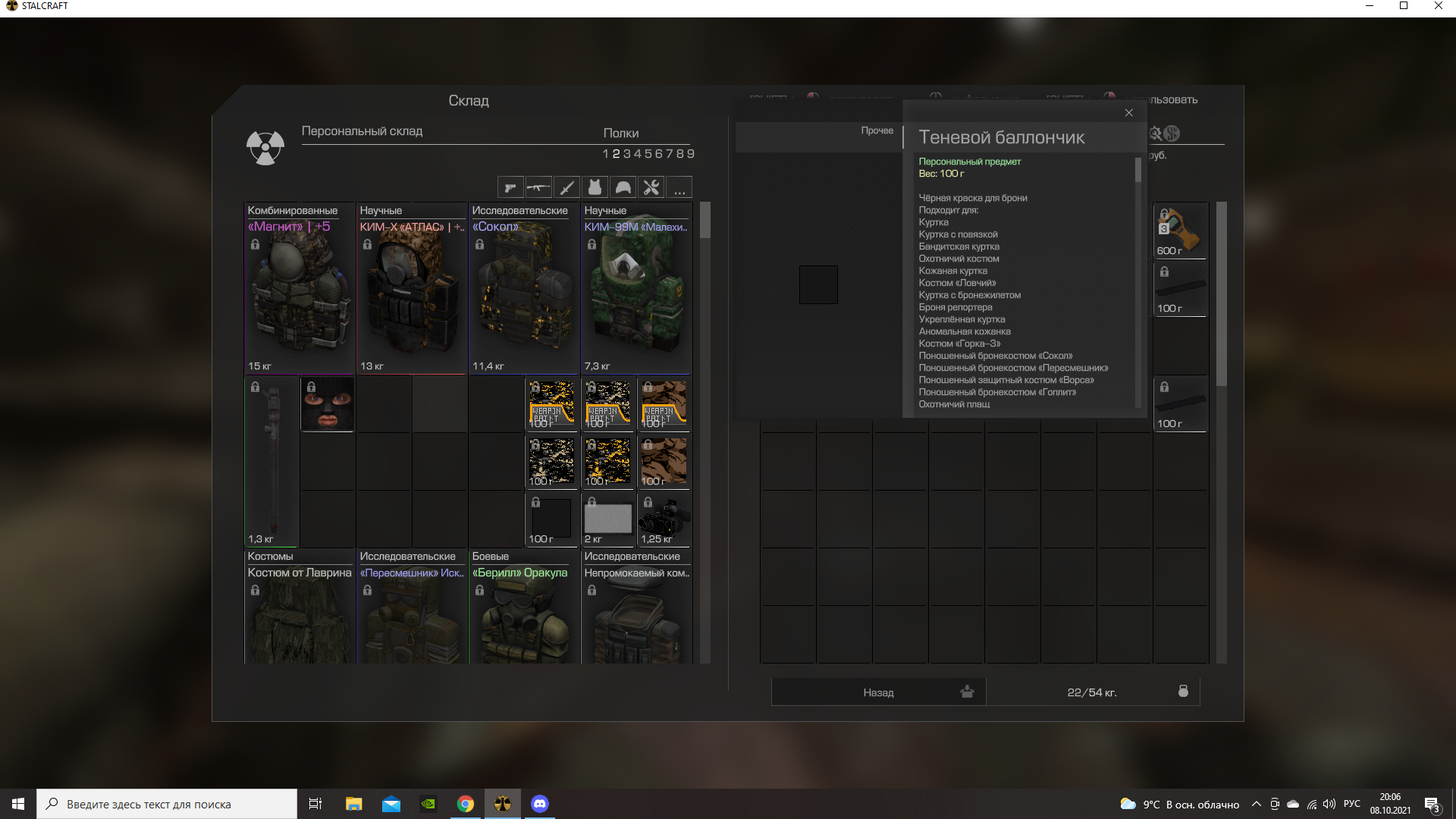Click the gear magnifier icon above руб.
The image size is (1456, 819).
[x=1155, y=133]
